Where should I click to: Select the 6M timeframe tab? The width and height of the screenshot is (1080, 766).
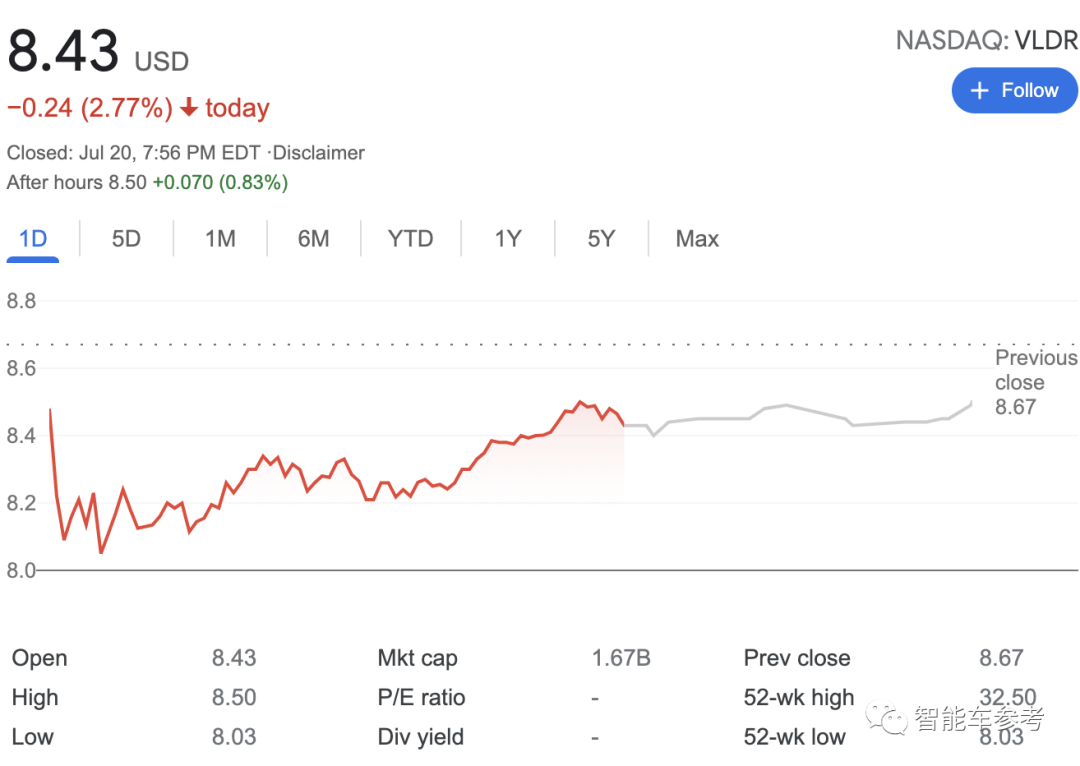tap(313, 238)
